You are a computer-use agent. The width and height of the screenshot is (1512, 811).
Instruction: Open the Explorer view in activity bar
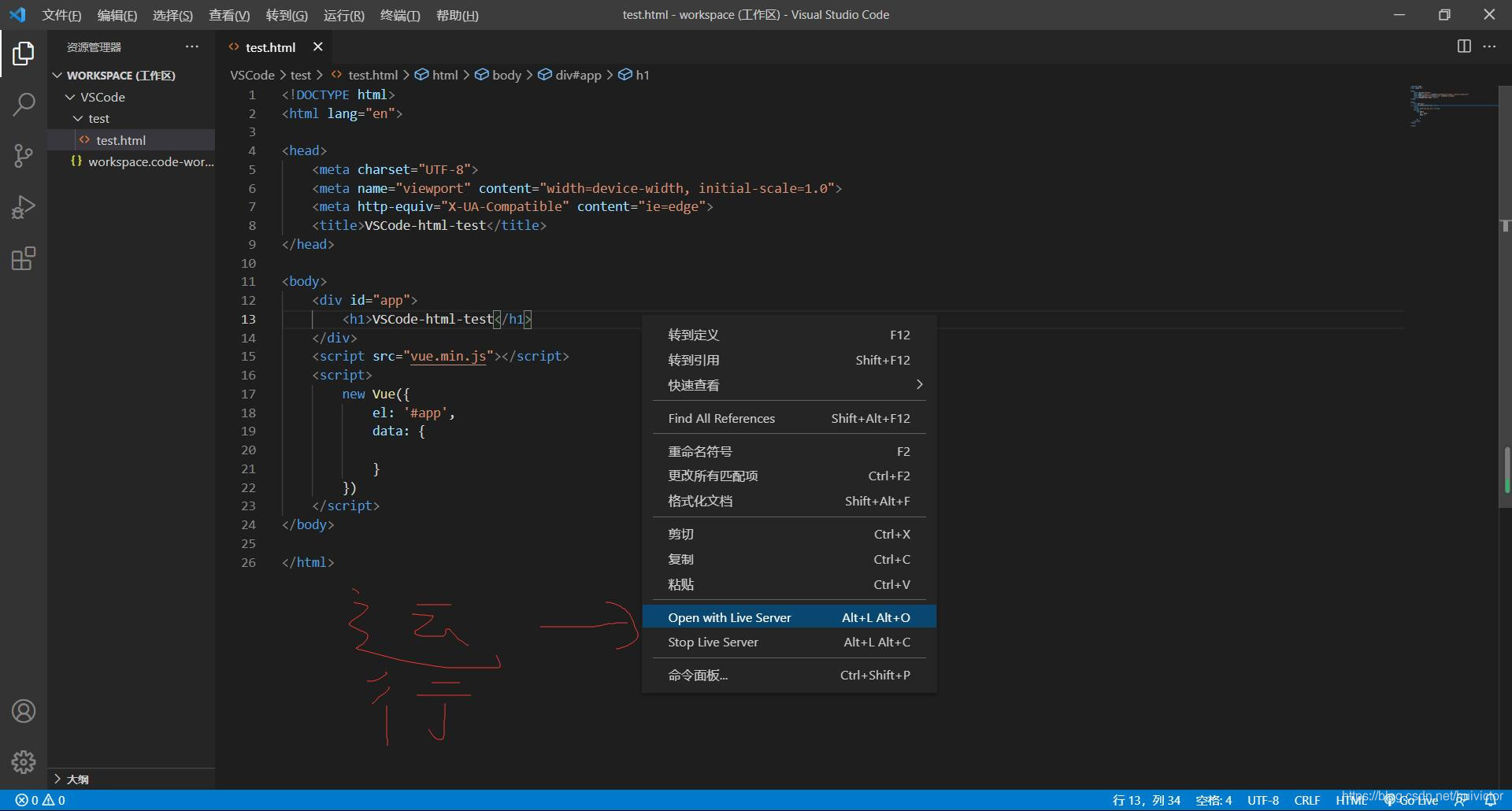(x=24, y=54)
